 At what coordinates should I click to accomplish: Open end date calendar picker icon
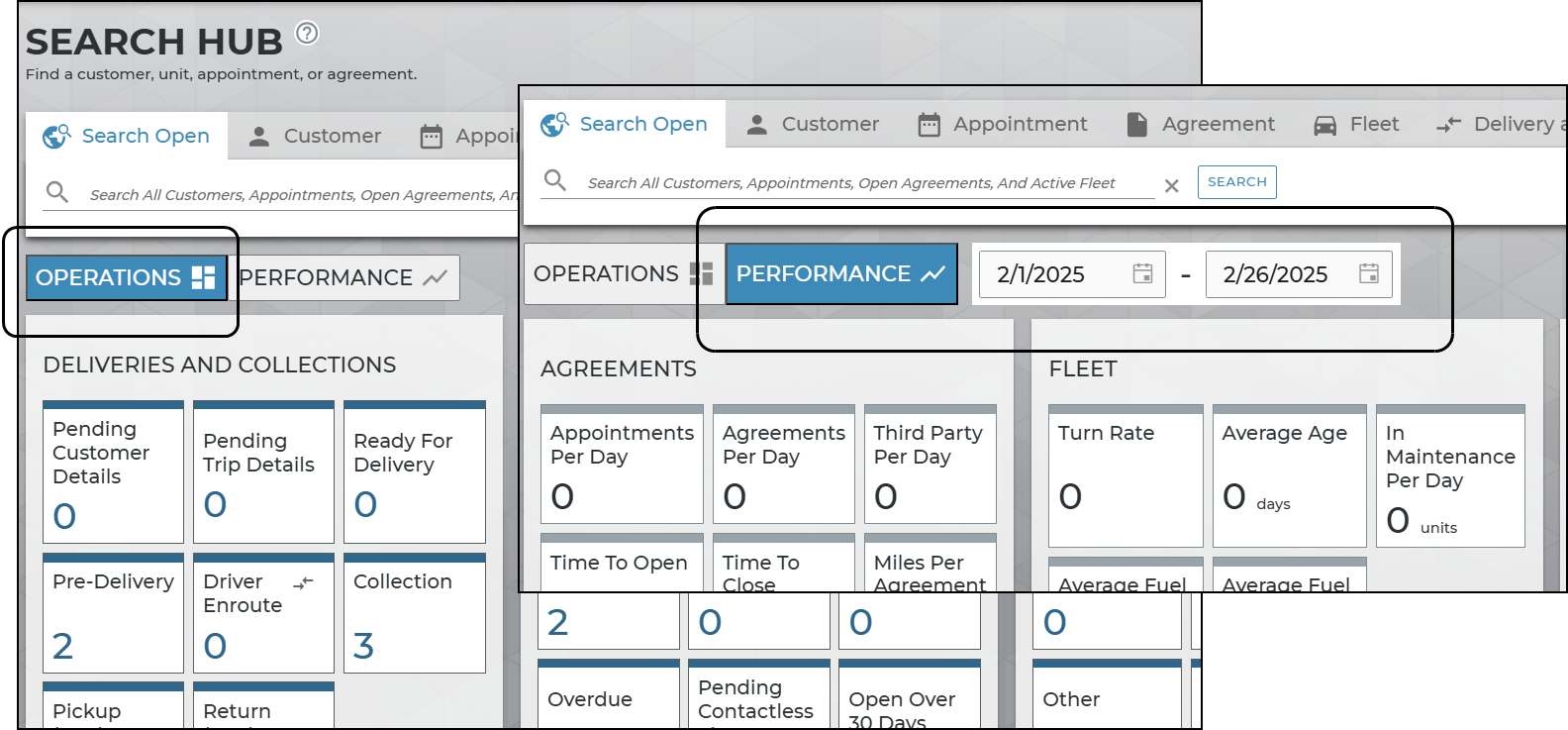pos(1368,274)
